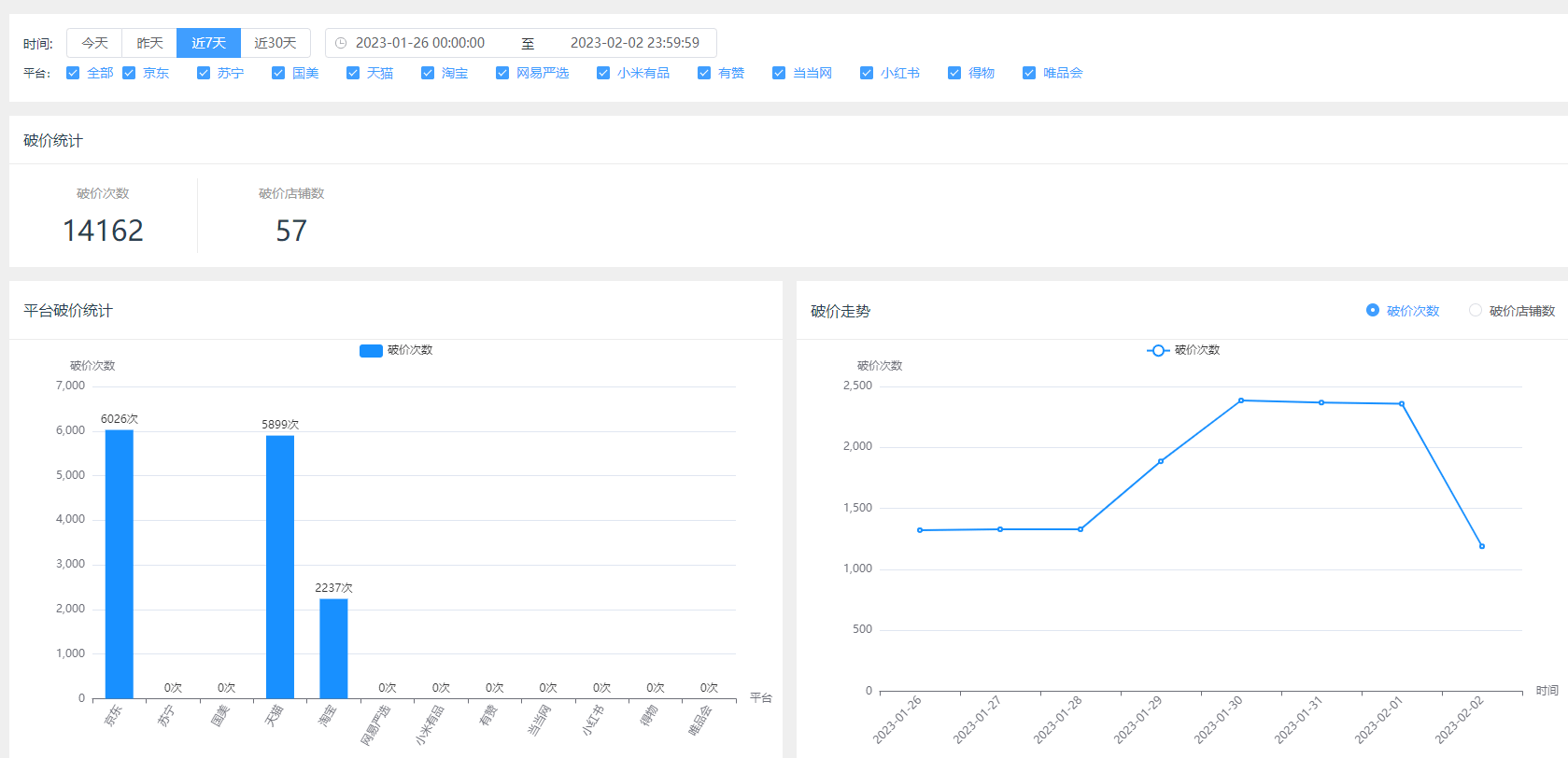The width and height of the screenshot is (1568, 758).
Task: Click the 国美 x-axis label on bar chart
Action: 220,716
